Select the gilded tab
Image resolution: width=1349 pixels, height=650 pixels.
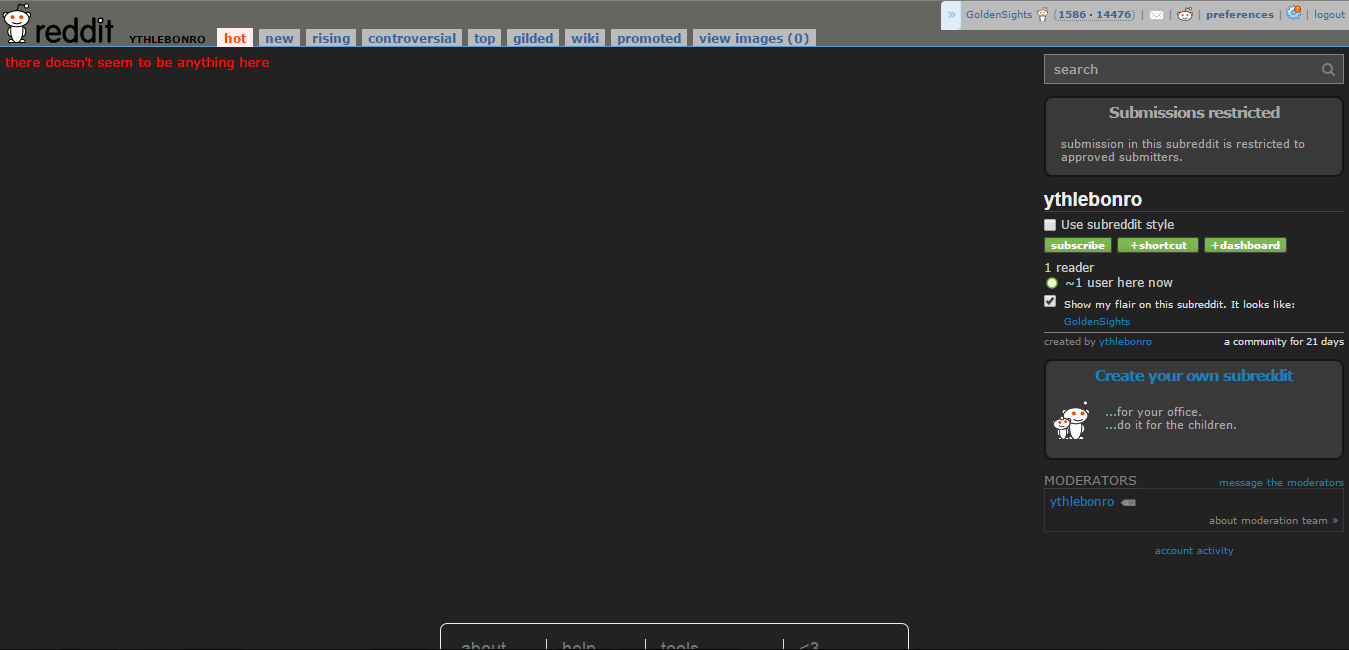[x=533, y=38]
